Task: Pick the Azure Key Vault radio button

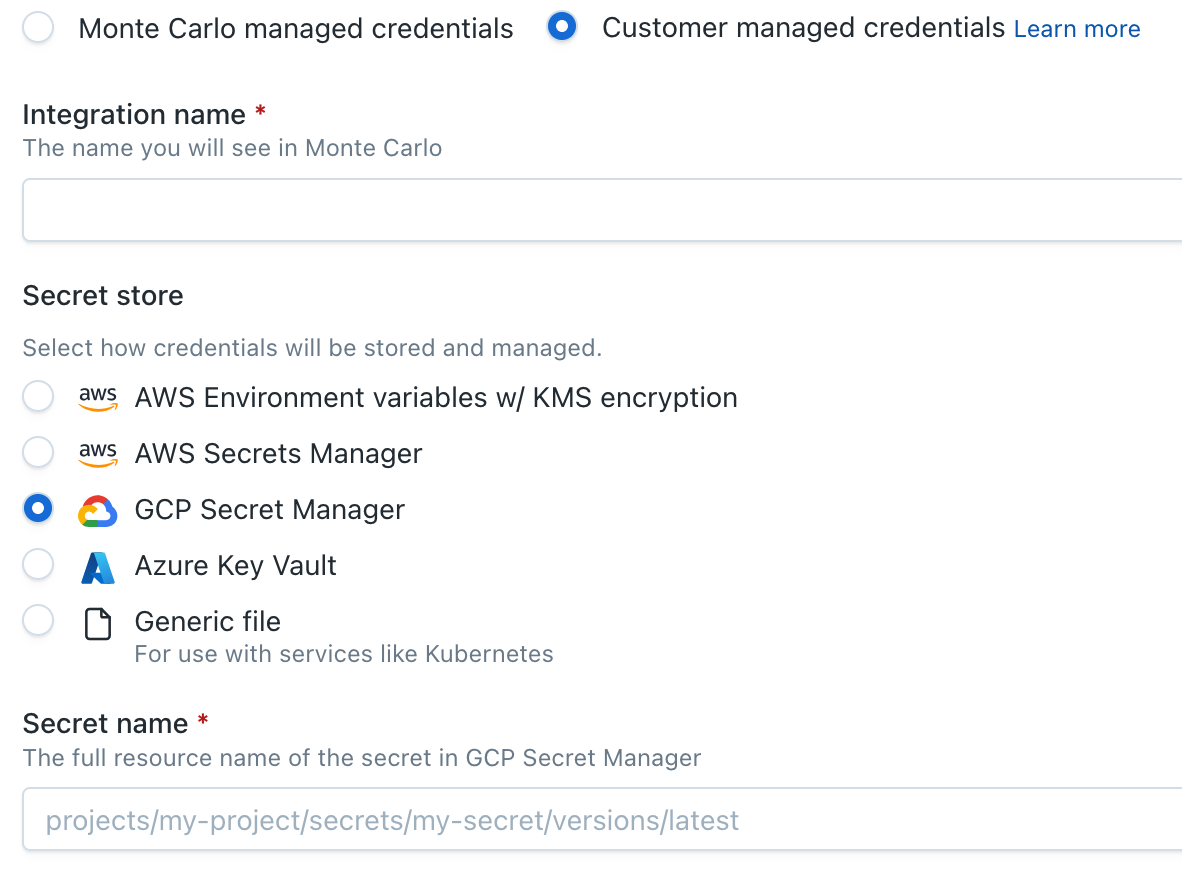Action: click(38, 563)
